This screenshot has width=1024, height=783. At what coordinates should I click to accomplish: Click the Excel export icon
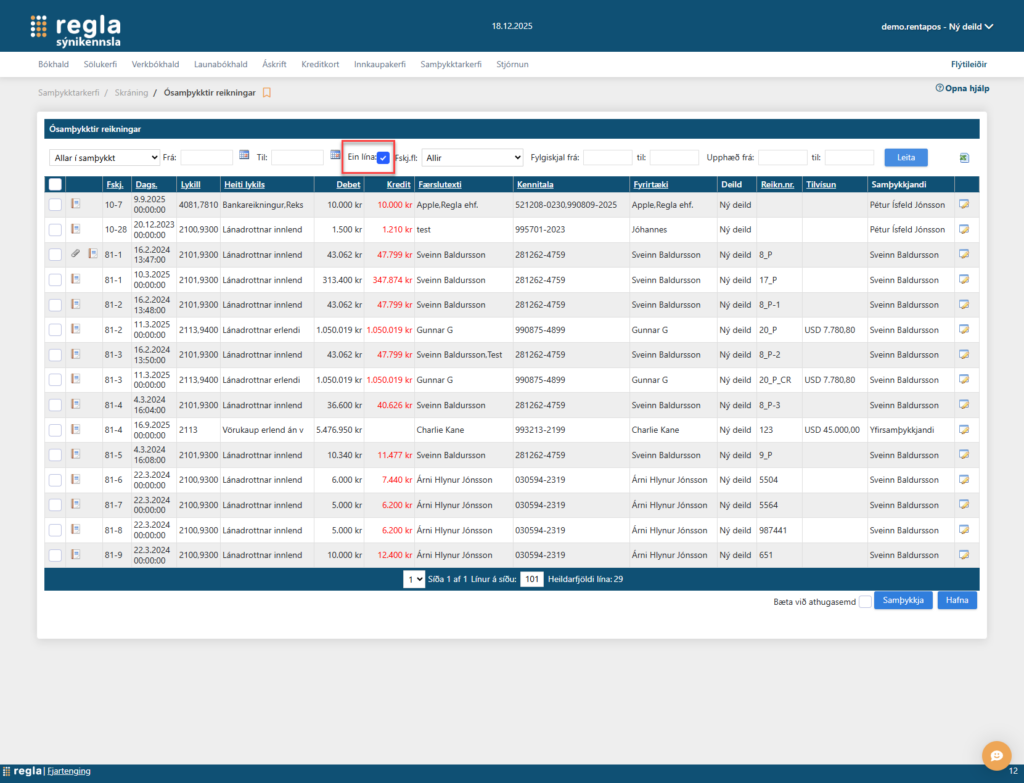[964, 158]
